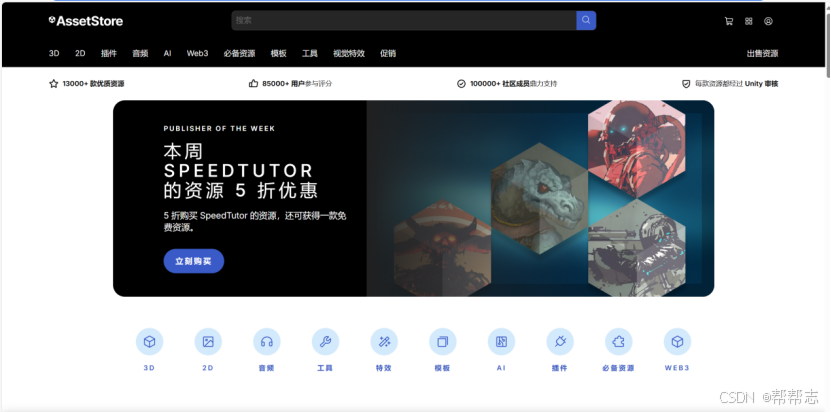The height and width of the screenshot is (413, 831).
Task: Select the 模板 template category icon
Action: [x=443, y=341]
